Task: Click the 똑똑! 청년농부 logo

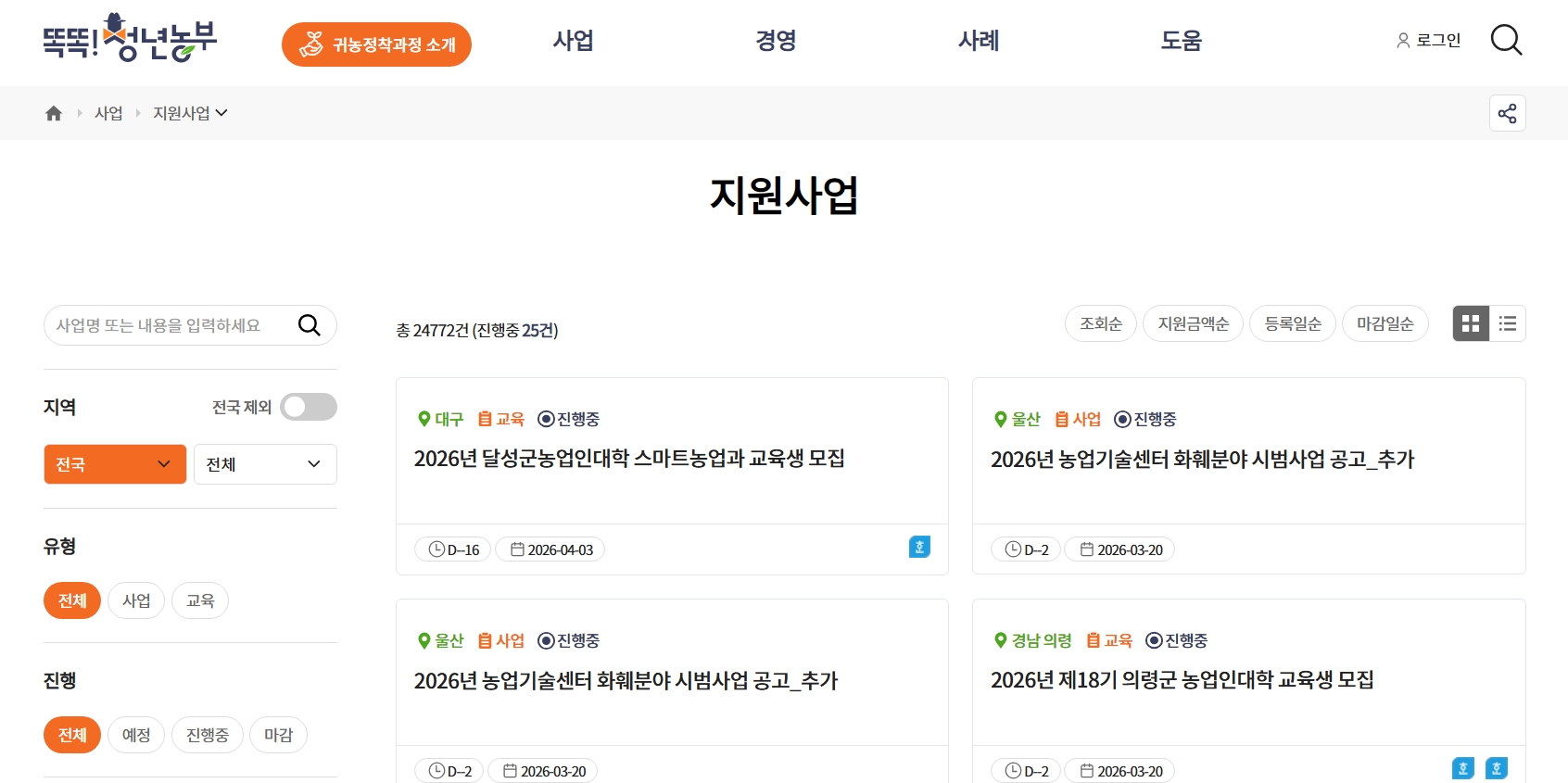Action: click(130, 39)
